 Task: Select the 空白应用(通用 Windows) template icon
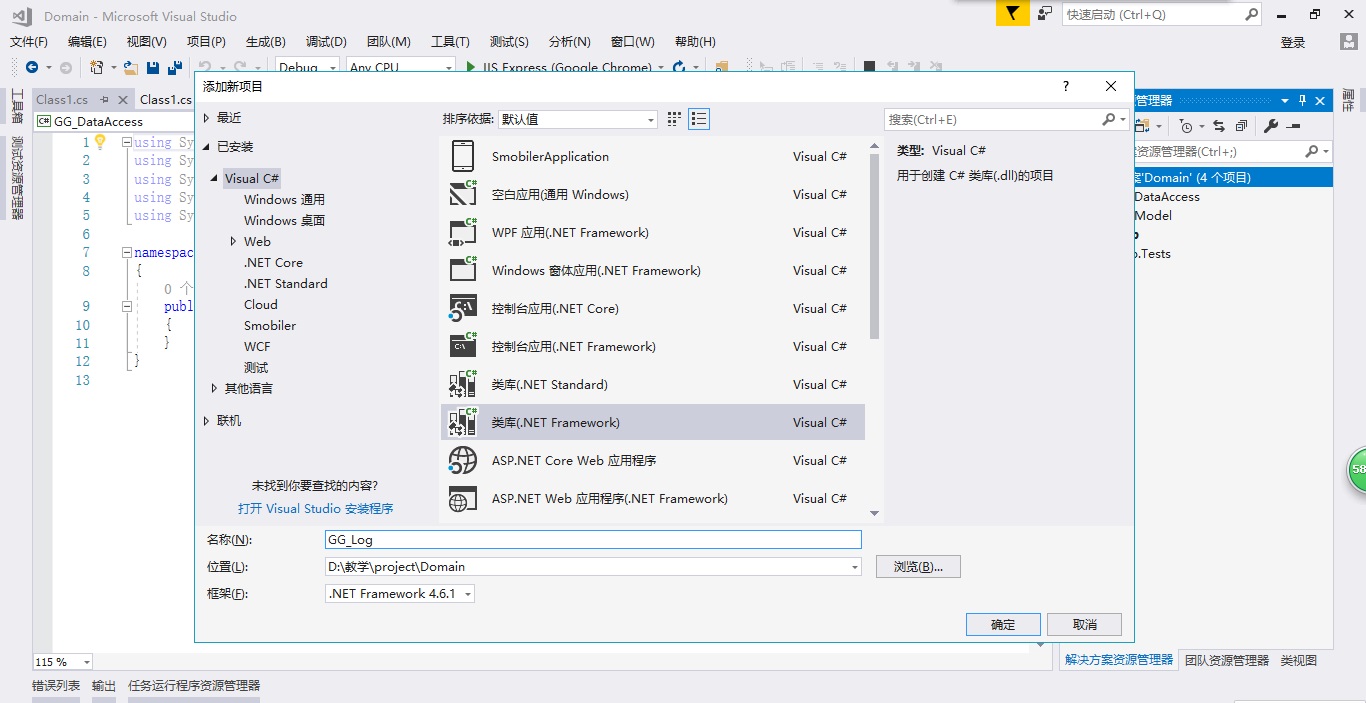(x=463, y=195)
